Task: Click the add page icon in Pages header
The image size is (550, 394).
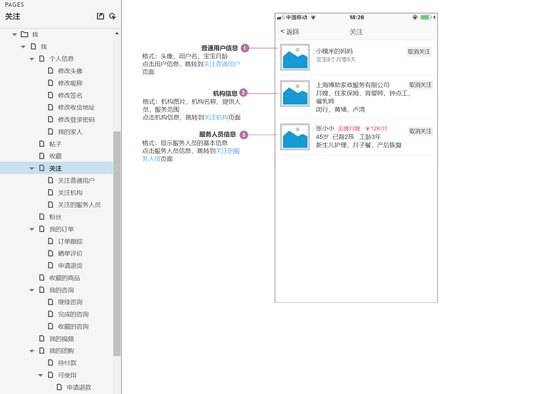Action: click(x=100, y=16)
